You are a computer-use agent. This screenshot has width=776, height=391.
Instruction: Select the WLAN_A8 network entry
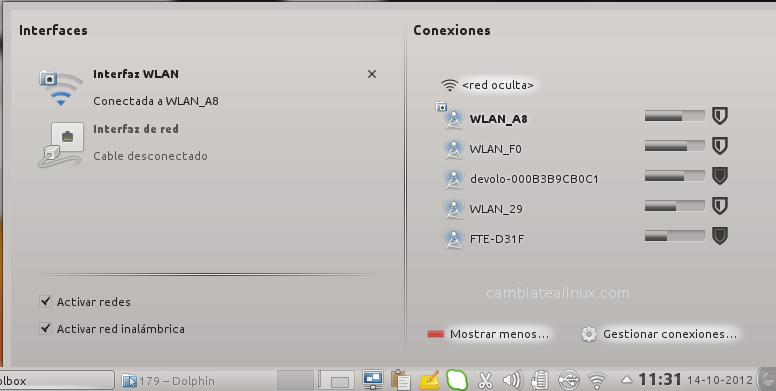click(x=498, y=119)
